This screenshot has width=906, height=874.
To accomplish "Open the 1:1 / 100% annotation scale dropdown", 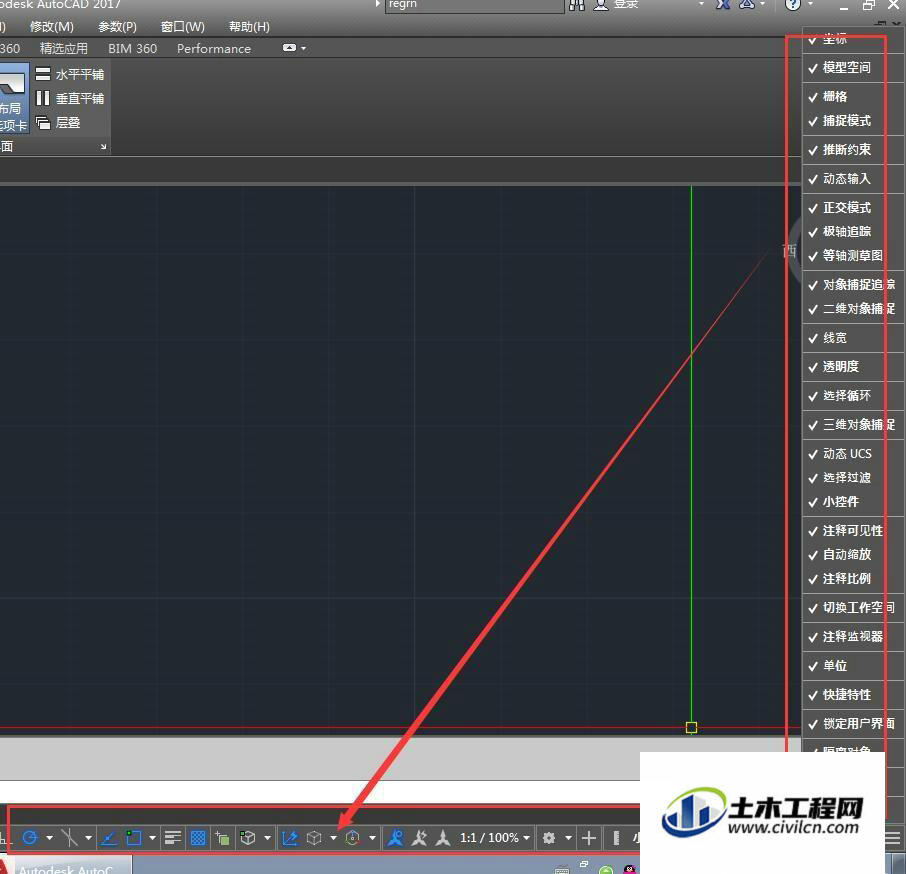I will (495, 838).
